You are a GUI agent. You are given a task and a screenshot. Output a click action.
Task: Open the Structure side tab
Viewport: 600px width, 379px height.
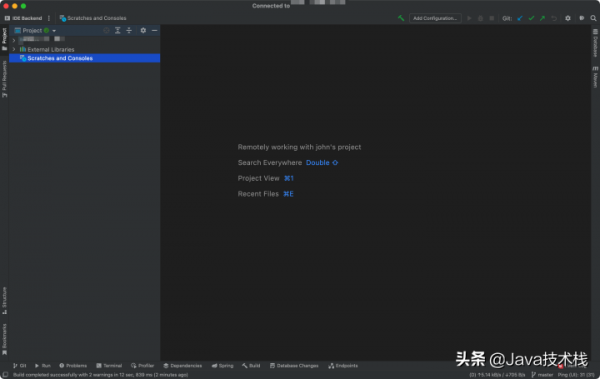click(4, 301)
